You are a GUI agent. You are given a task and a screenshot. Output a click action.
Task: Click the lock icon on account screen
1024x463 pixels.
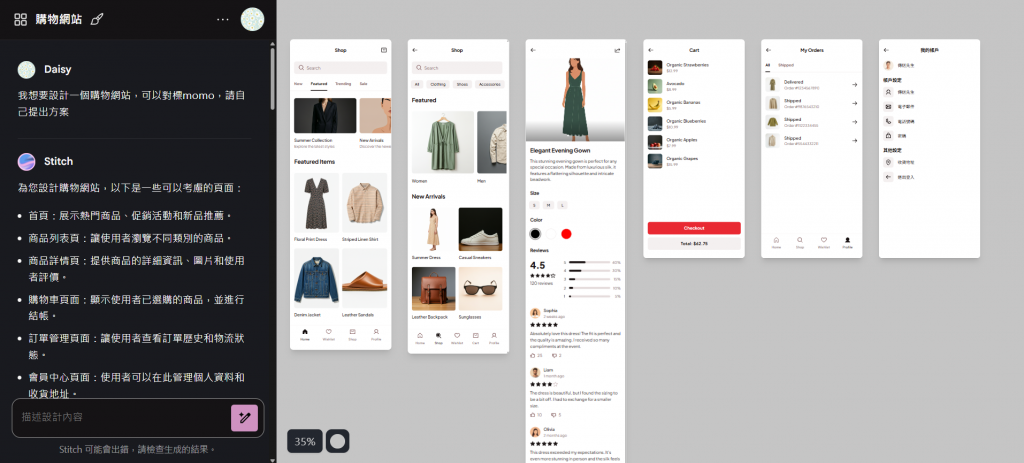(x=888, y=136)
